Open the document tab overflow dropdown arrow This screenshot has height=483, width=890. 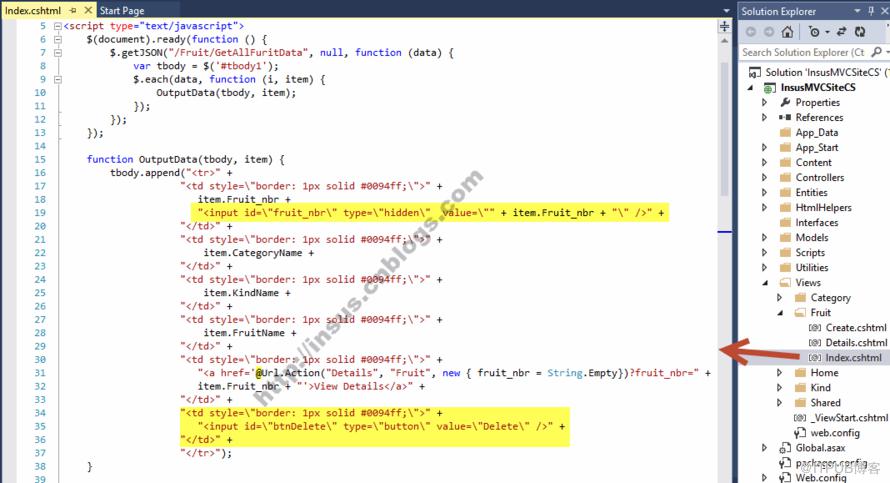[727, 11]
